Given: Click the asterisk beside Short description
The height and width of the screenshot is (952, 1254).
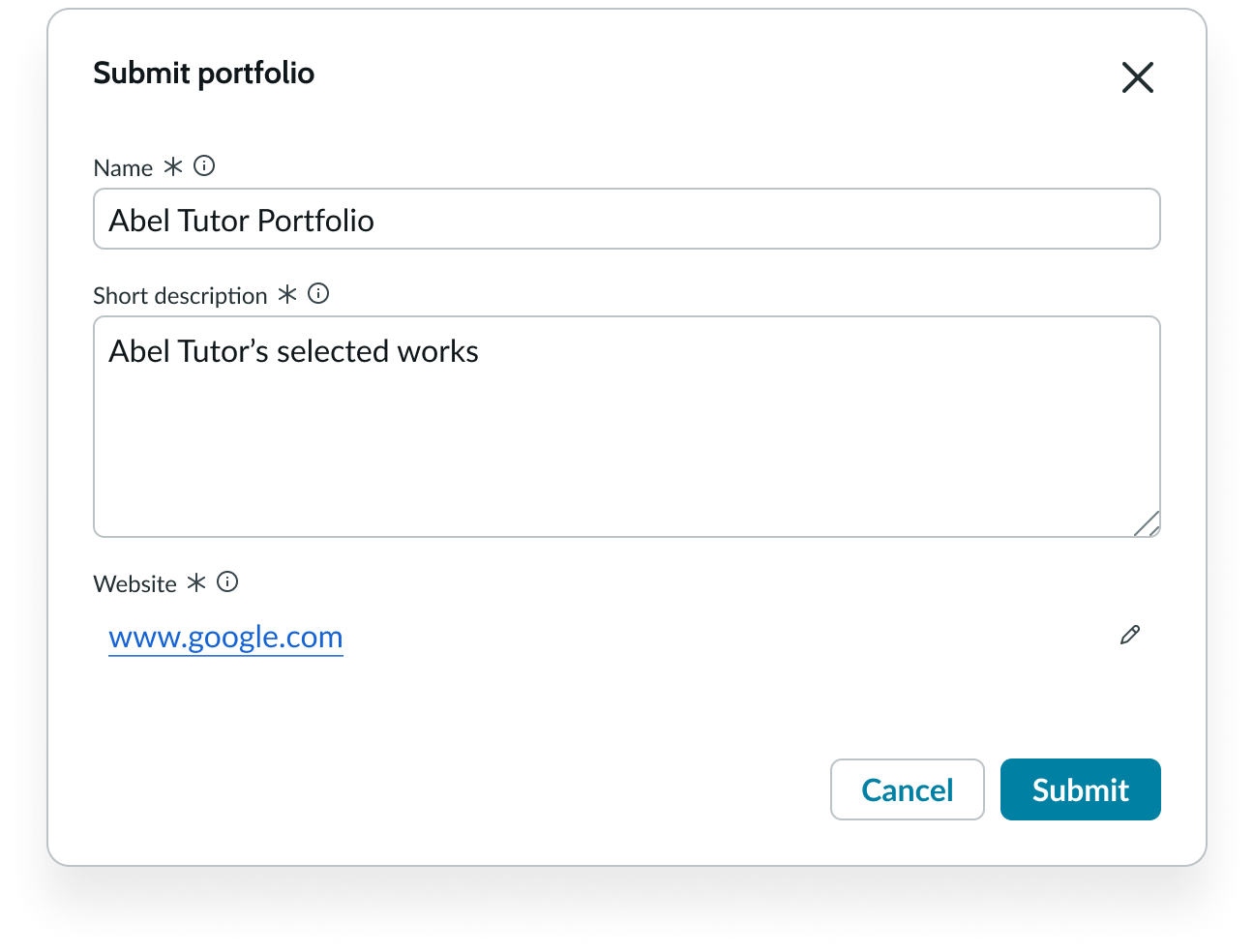Looking at the screenshot, I should 286,294.
